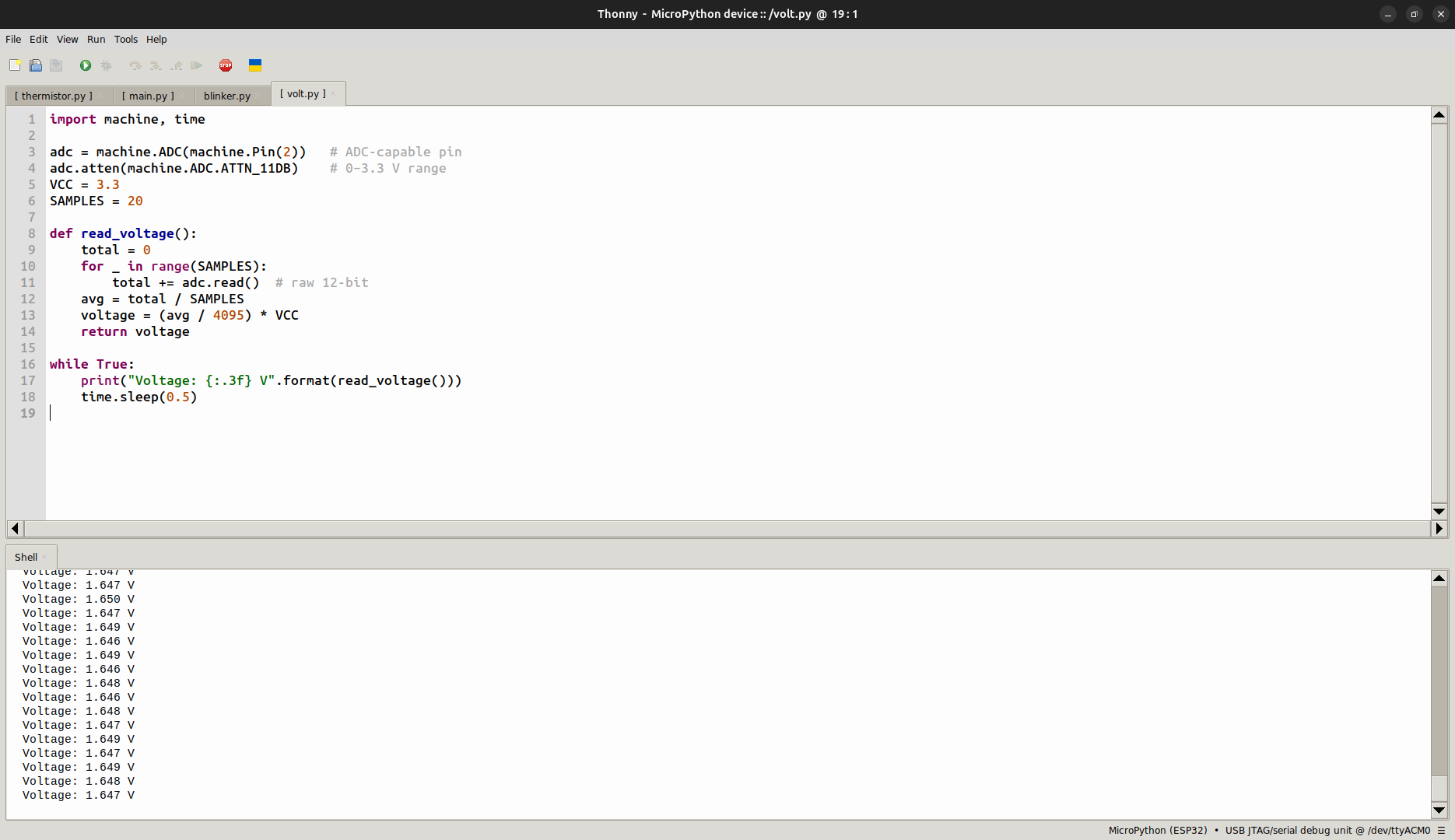This screenshot has width=1455, height=840.
Task: Click the Step into toolbar icon
Action: click(156, 65)
